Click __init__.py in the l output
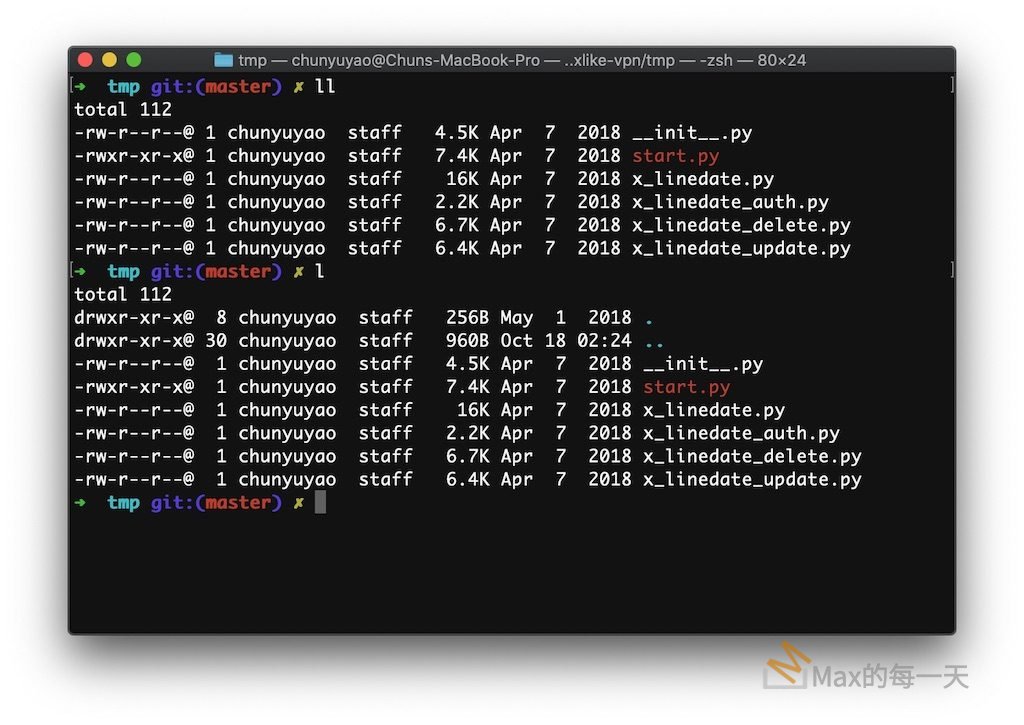1024x725 pixels. point(703,364)
